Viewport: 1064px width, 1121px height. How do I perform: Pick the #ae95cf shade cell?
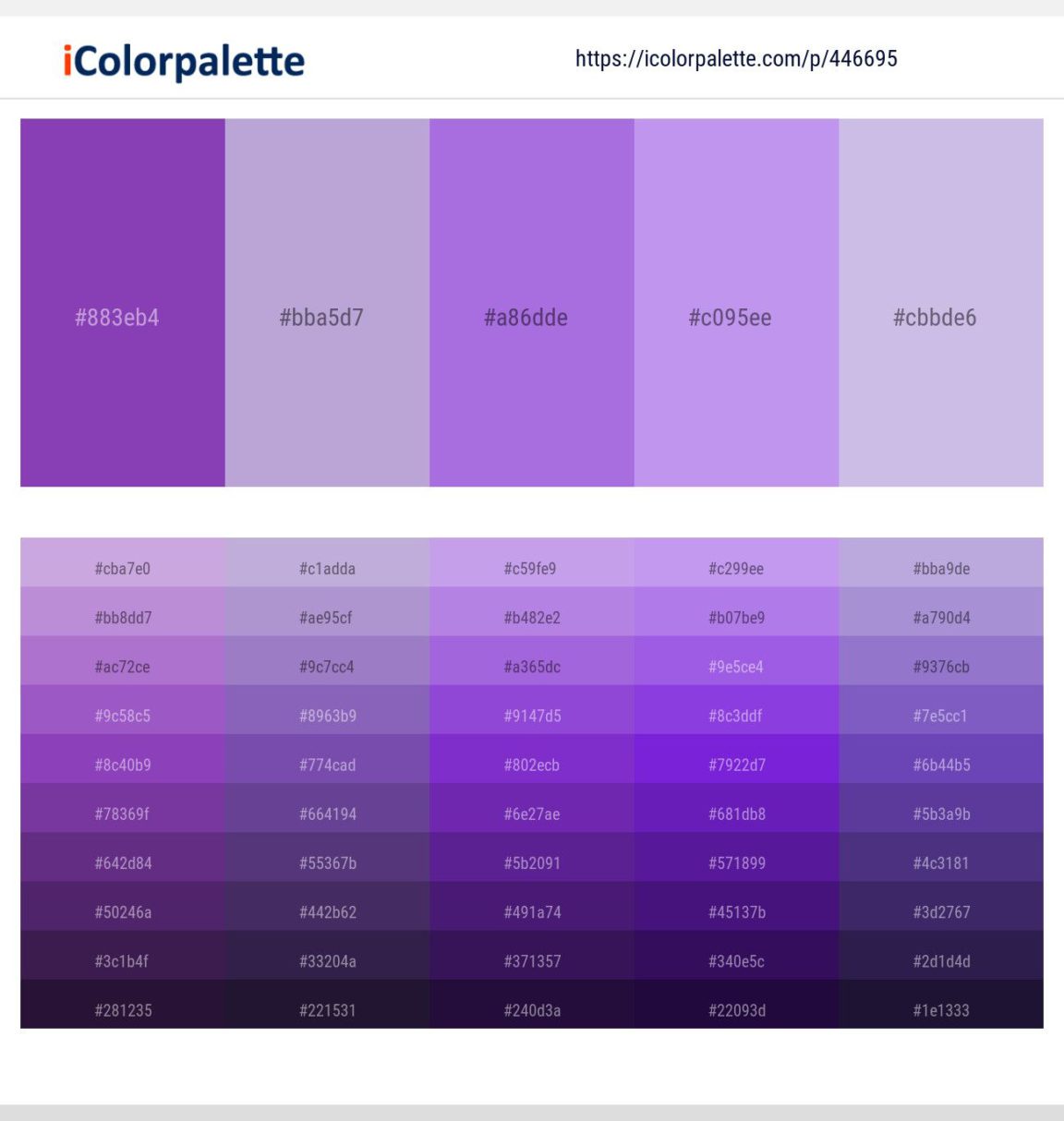click(x=327, y=617)
